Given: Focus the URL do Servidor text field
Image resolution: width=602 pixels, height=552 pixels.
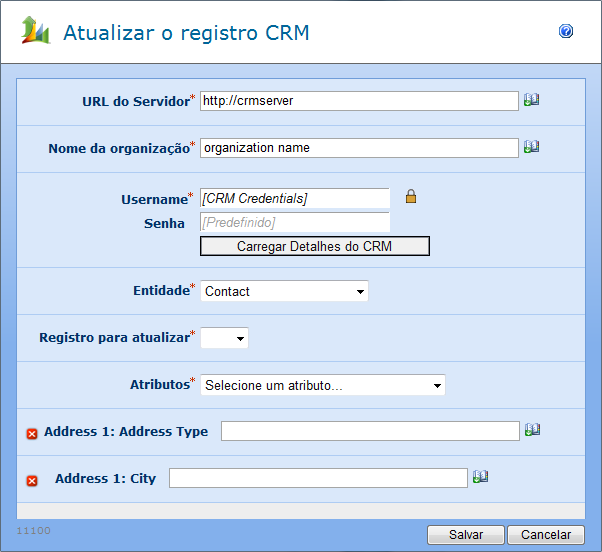Looking at the screenshot, I should [x=358, y=100].
